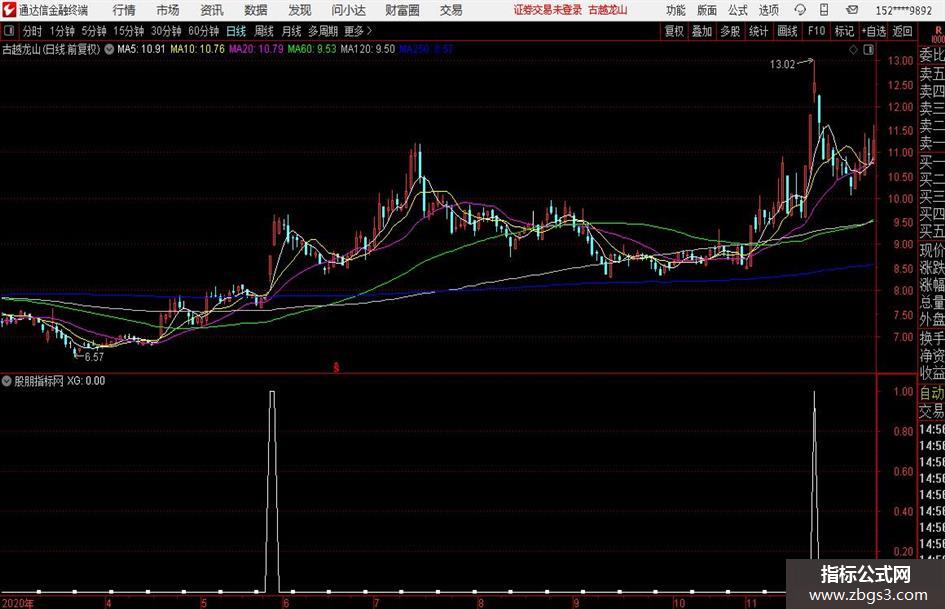This screenshot has height=609, width=945.
Task: Click the 证券交易未登录 login link
Action: (548, 10)
